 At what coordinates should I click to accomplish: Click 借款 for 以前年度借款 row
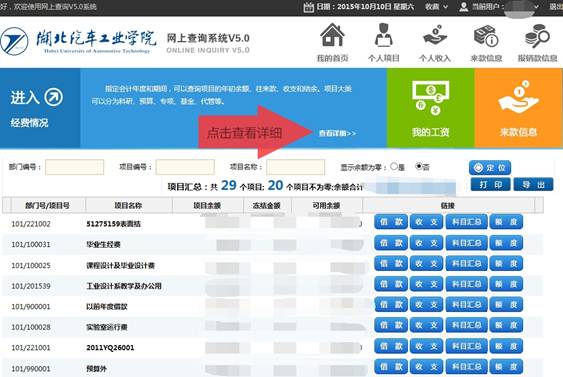pos(391,304)
